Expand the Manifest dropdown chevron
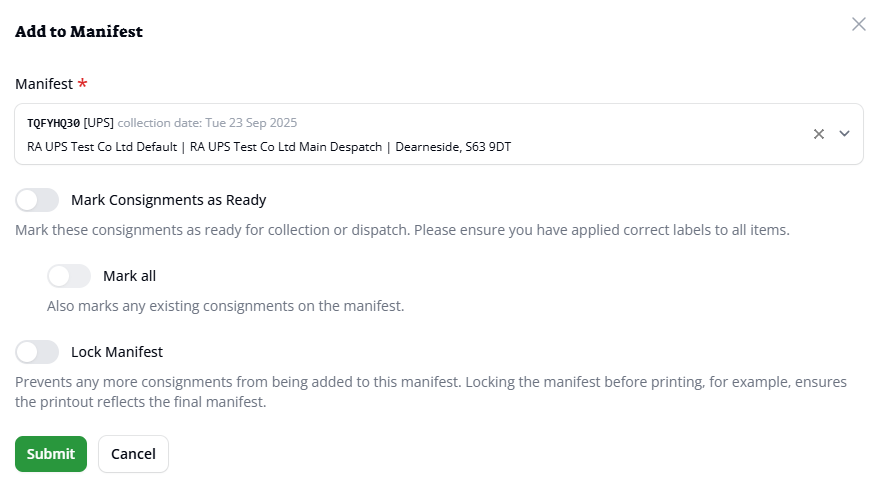This screenshot has height=482, width=874. pos(844,134)
